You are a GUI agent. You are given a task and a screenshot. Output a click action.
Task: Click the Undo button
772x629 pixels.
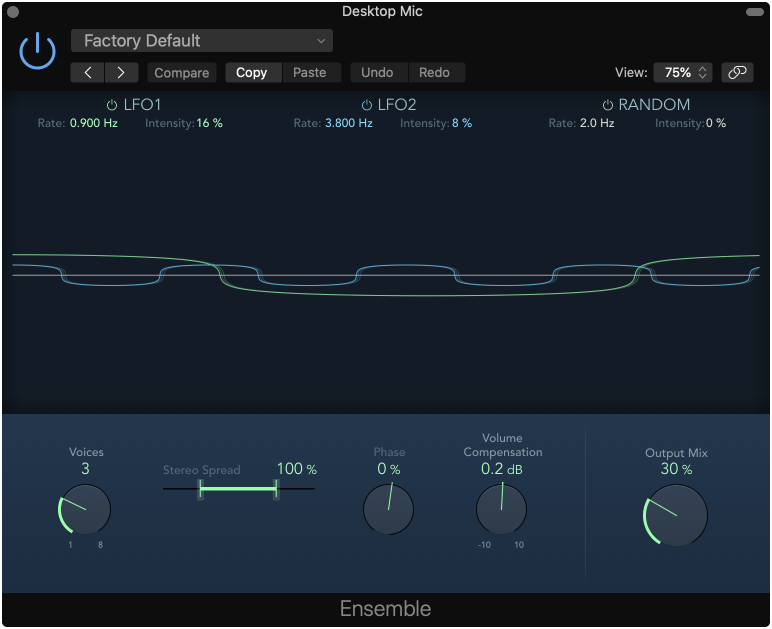(x=377, y=73)
